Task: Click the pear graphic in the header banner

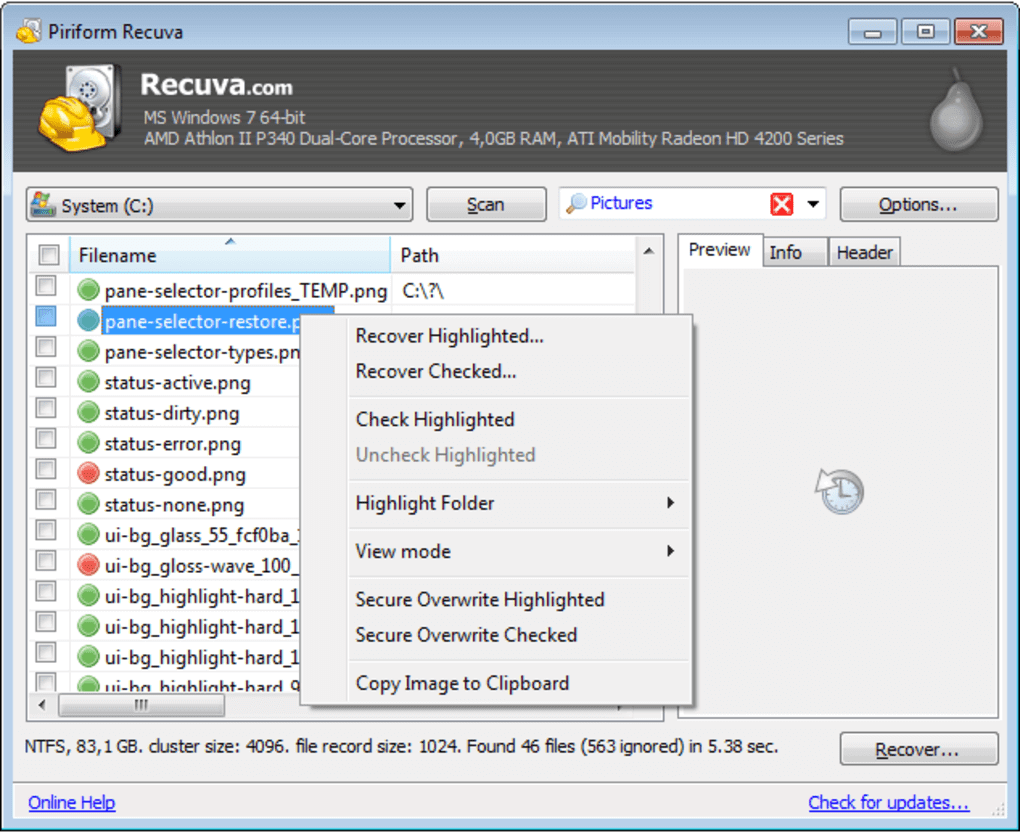Action: (955, 110)
